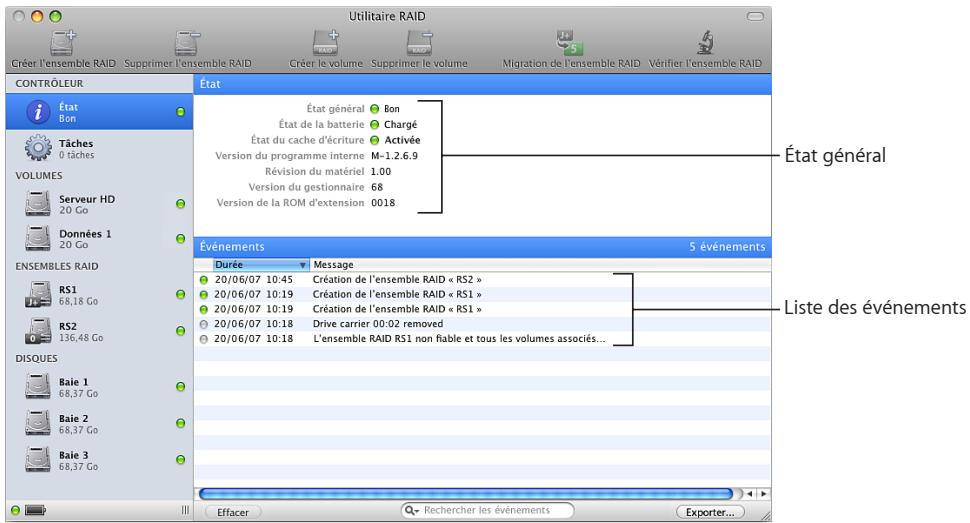Select Baie 3 disk icon
The width and height of the screenshot is (970, 523).
(x=38, y=460)
